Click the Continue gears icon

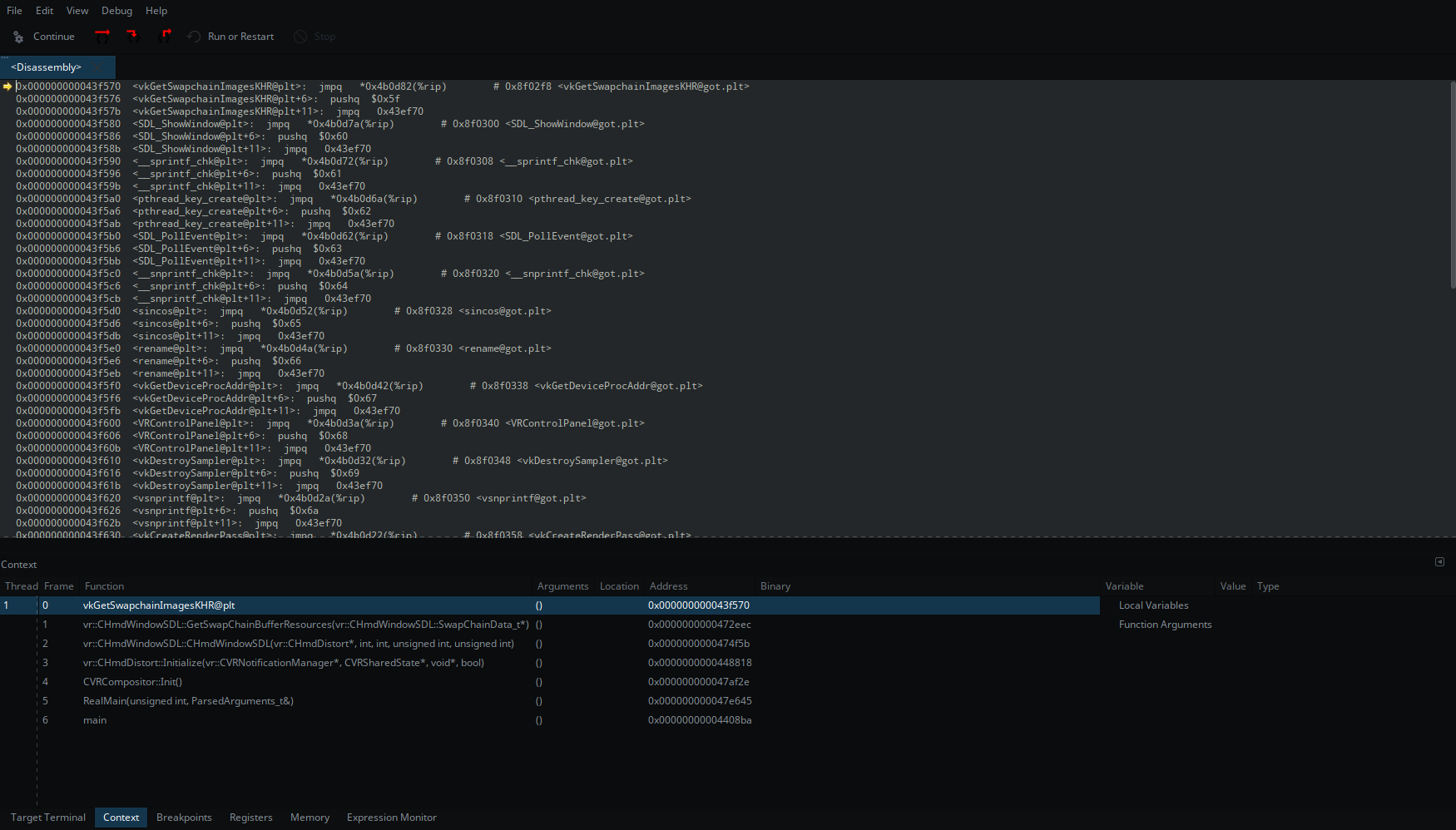pos(17,37)
